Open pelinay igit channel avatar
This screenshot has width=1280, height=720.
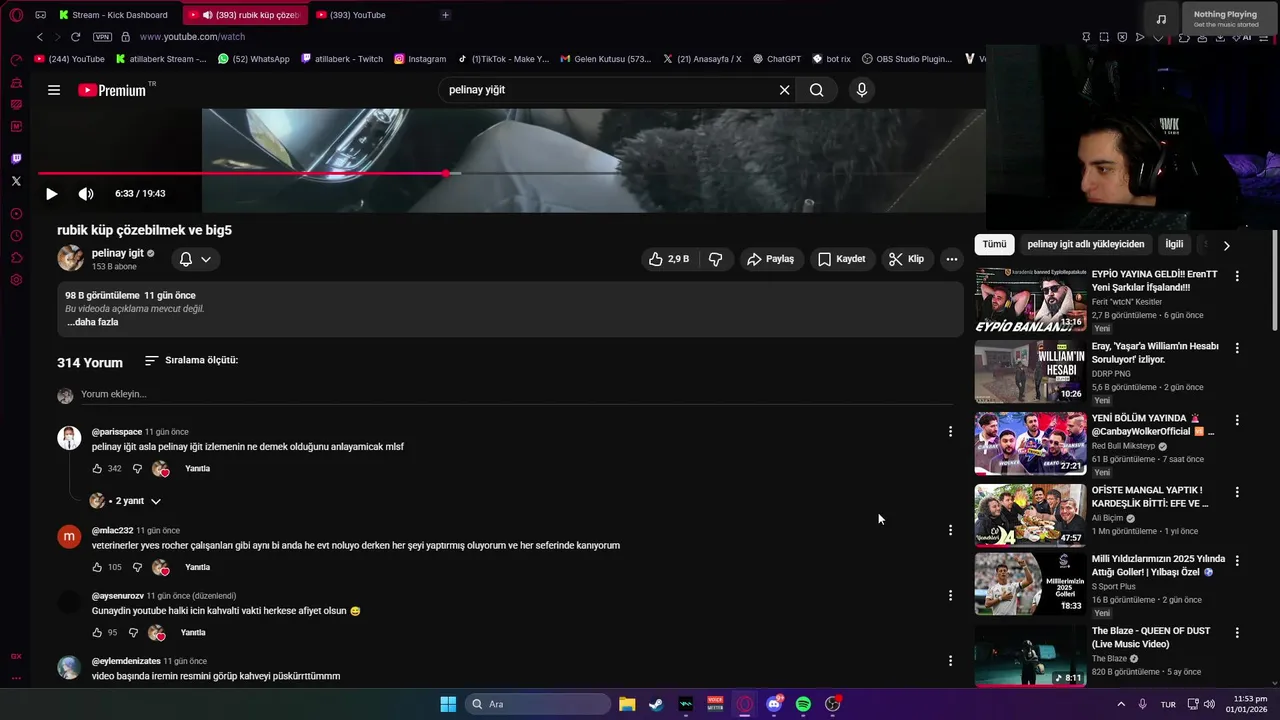click(x=70, y=258)
